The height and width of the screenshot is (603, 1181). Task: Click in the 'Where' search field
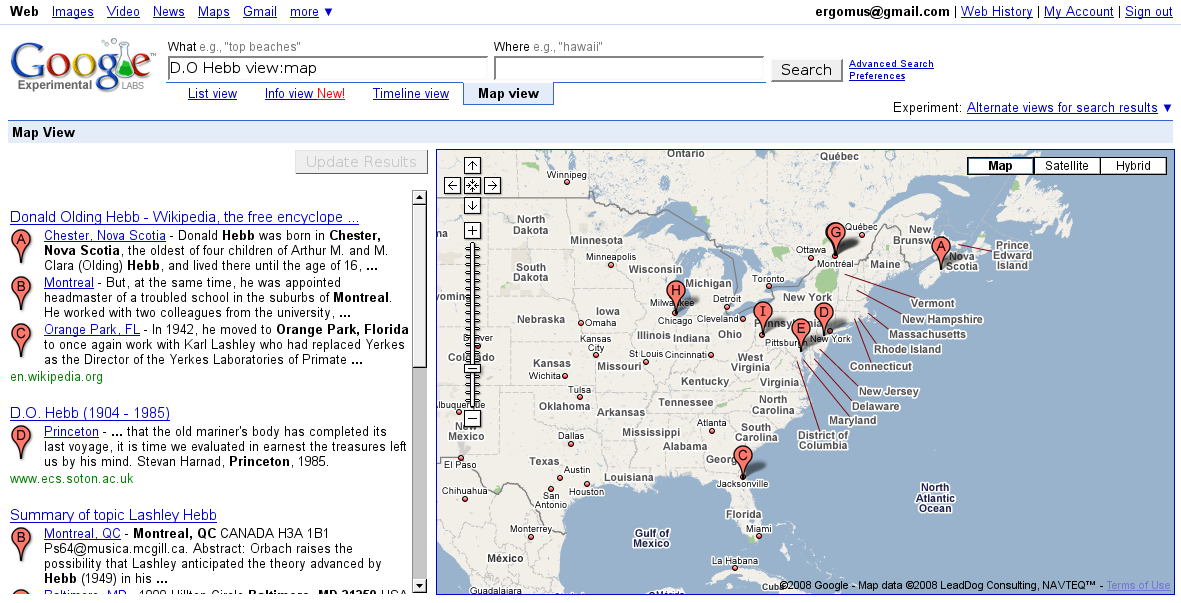pyautogui.click(x=629, y=69)
